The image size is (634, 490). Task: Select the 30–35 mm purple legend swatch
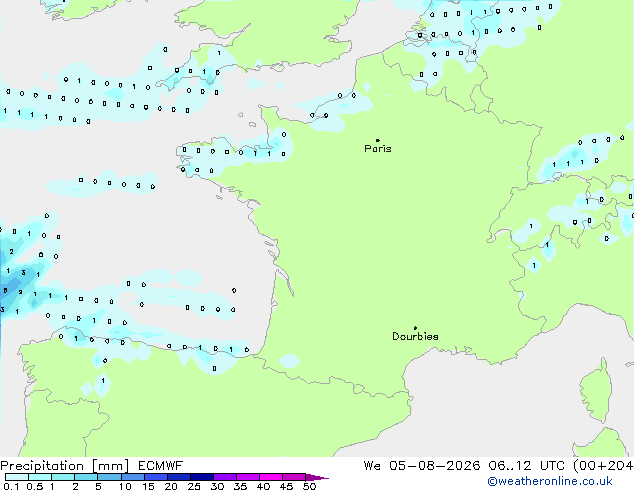224,477
